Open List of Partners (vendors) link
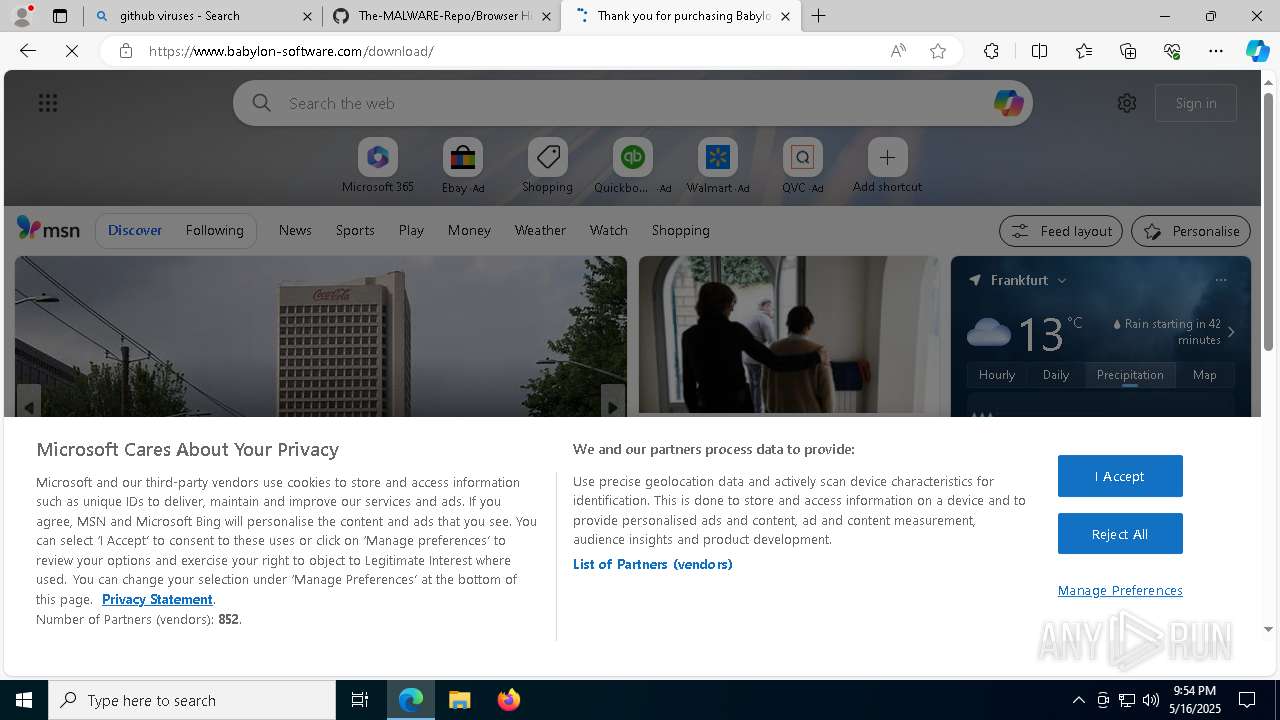The height and width of the screenshot is (720, 1280). (x=652, y=564)
